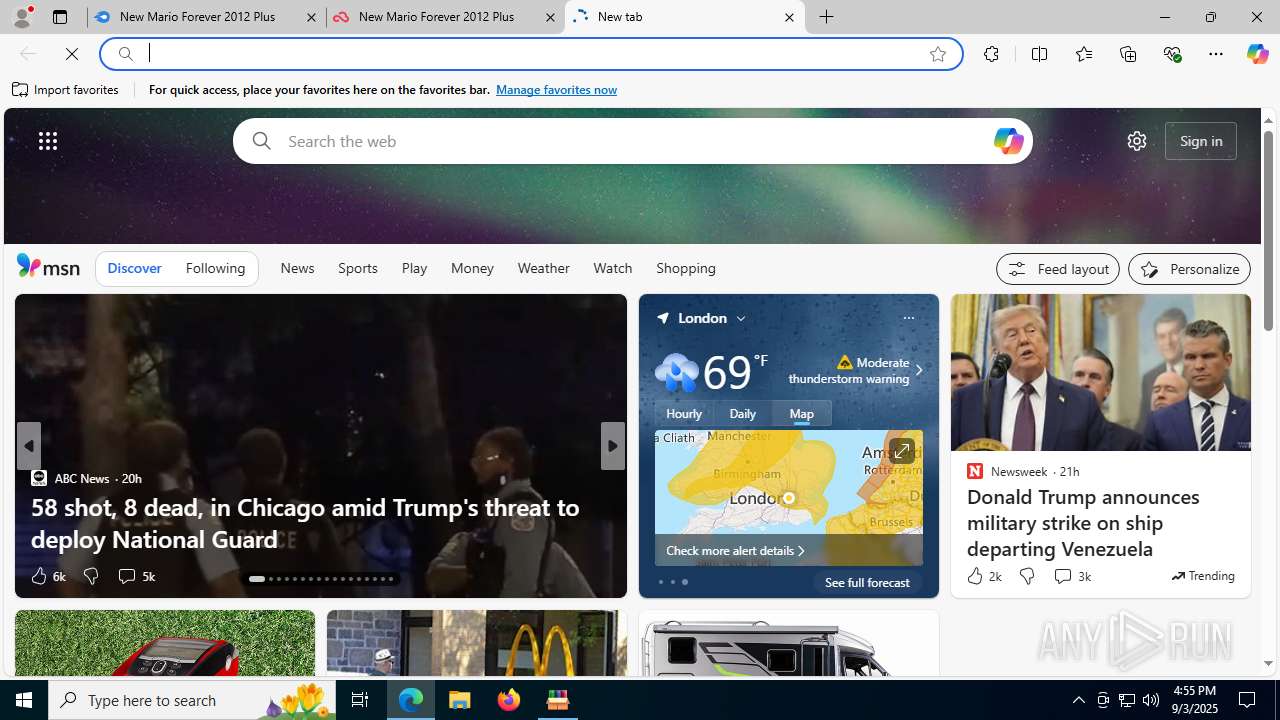Open the Money tab
Viewport: 1280px width, 720px height.
click(x=472, y=268)
